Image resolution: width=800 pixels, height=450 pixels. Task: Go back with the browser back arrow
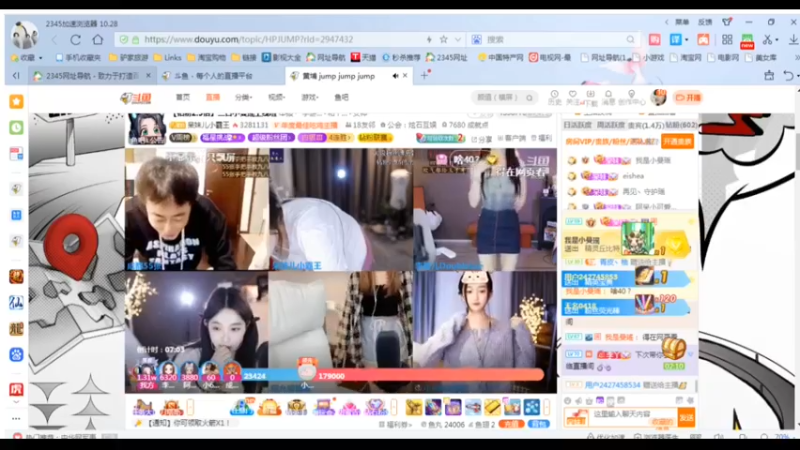tap(55, 39)
